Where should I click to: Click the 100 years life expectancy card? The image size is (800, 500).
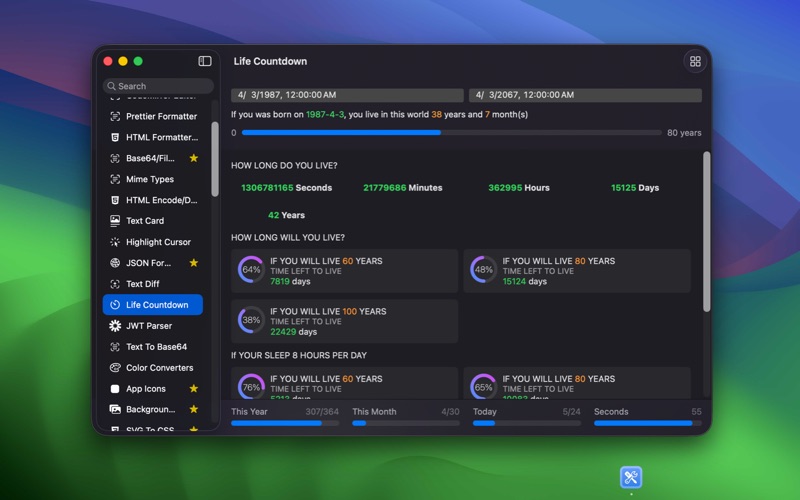click(x=345, y=321)
